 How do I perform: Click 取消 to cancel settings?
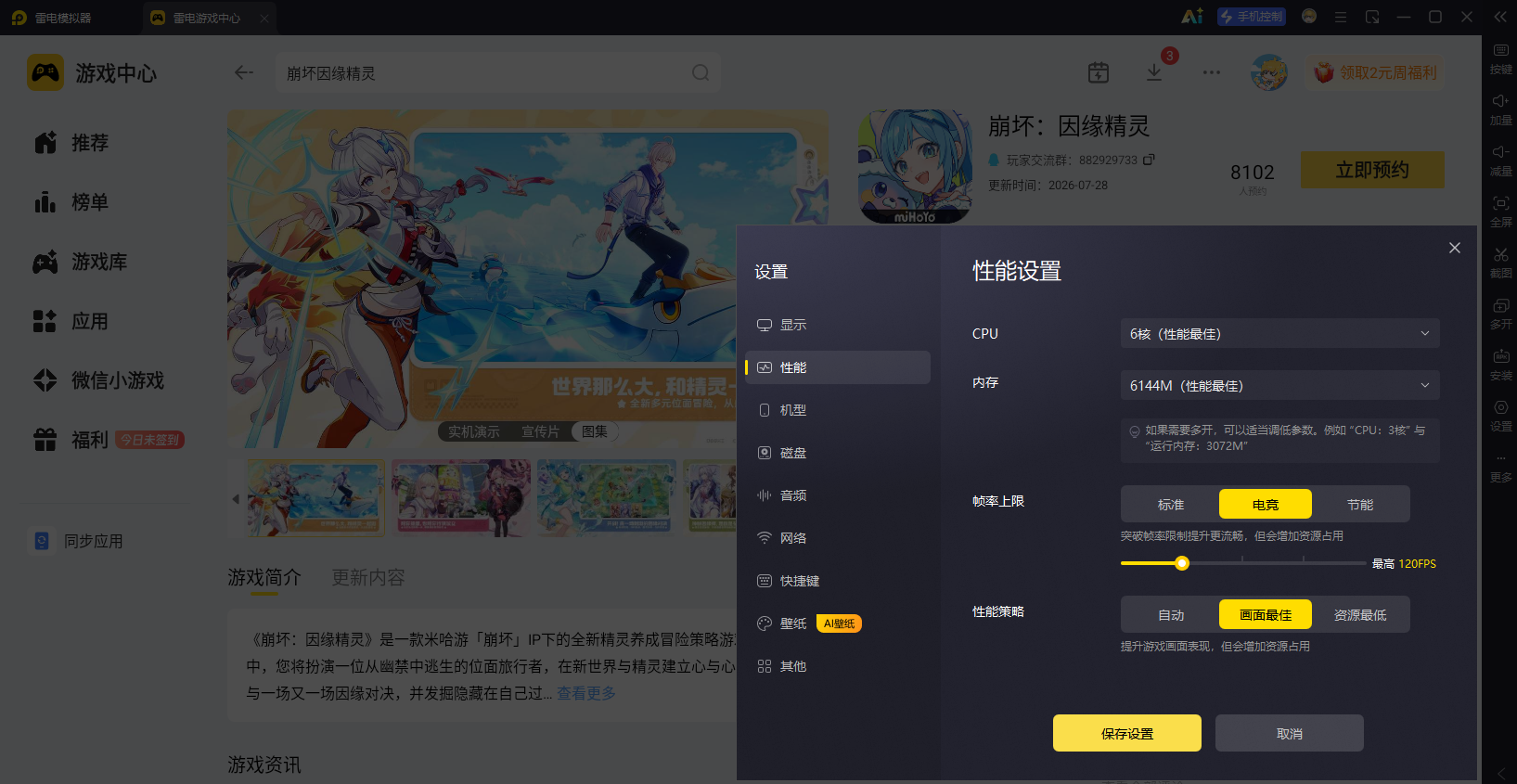coord(1290,733)
